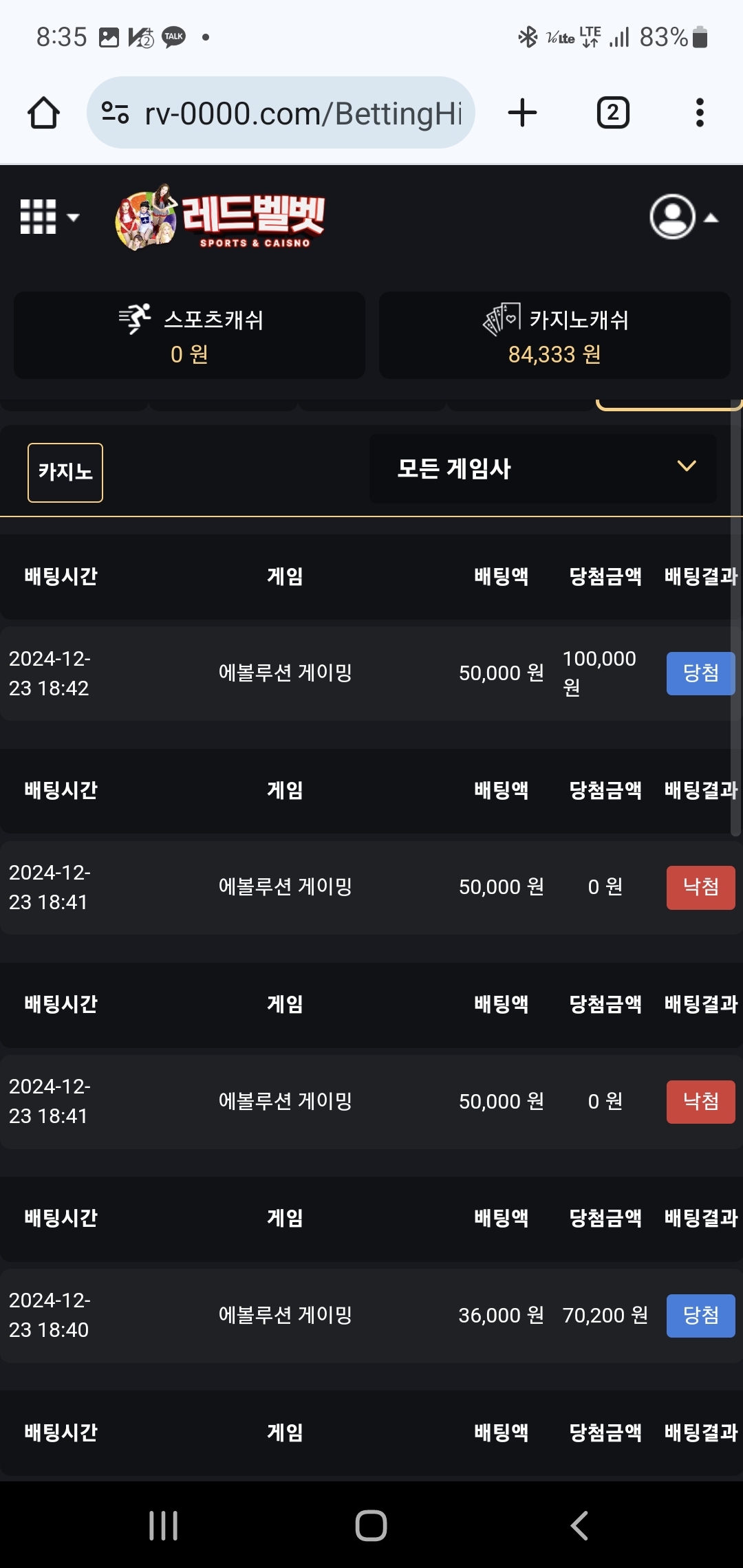Open the tab switcher showing 2 tabs
The width and height of the screenshot is (743, 1568).
coord(612,113)
